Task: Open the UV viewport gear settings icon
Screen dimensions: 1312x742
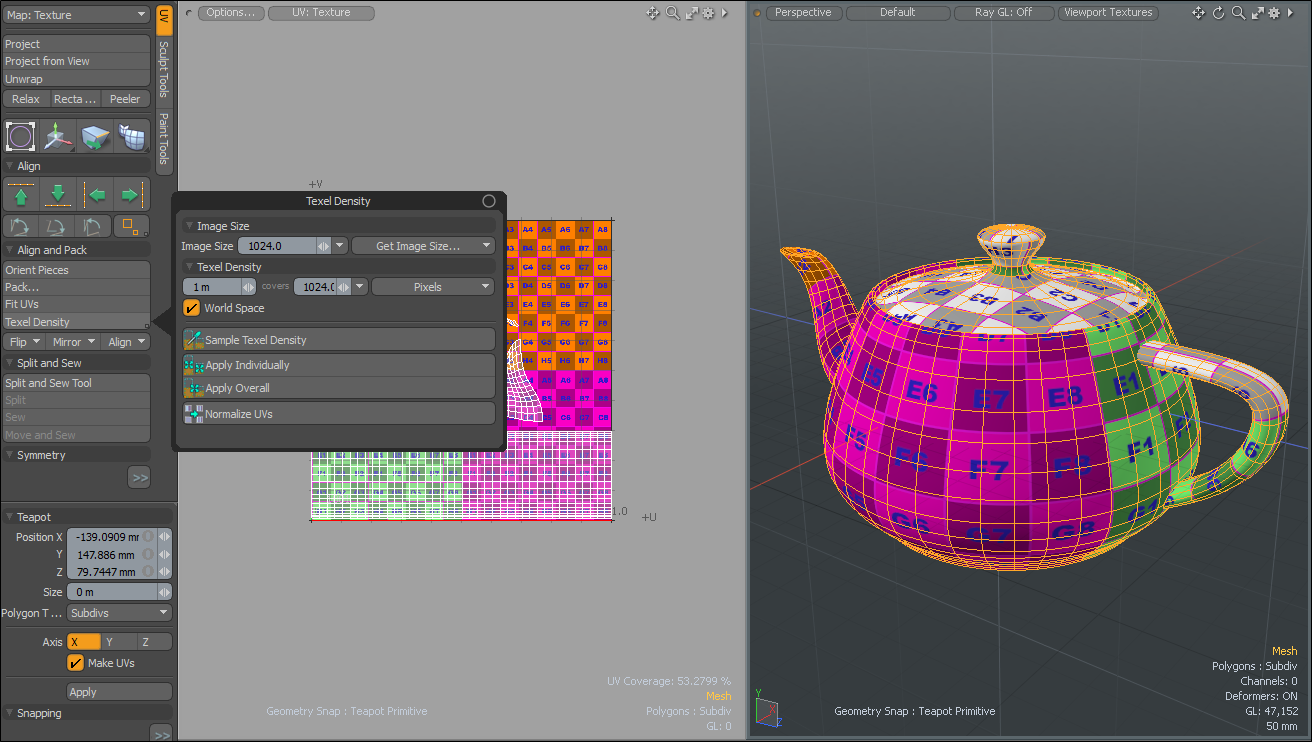Action: click(x=708, y=13)
